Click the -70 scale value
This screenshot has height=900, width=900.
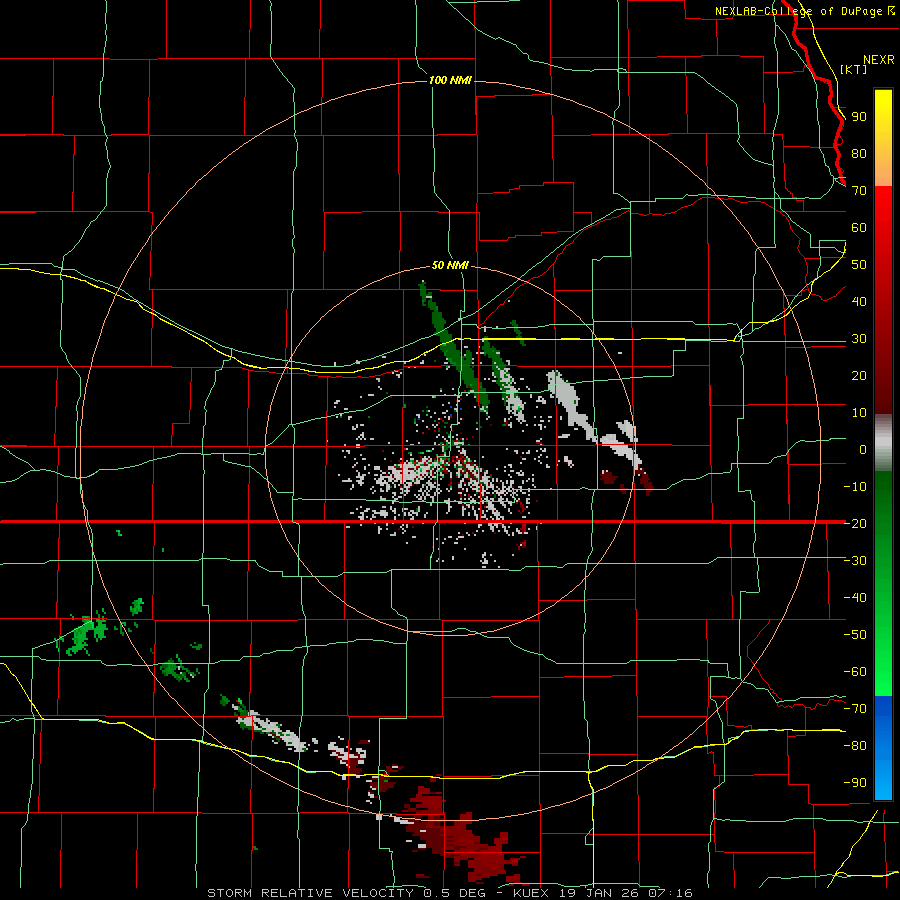[855, 709]
